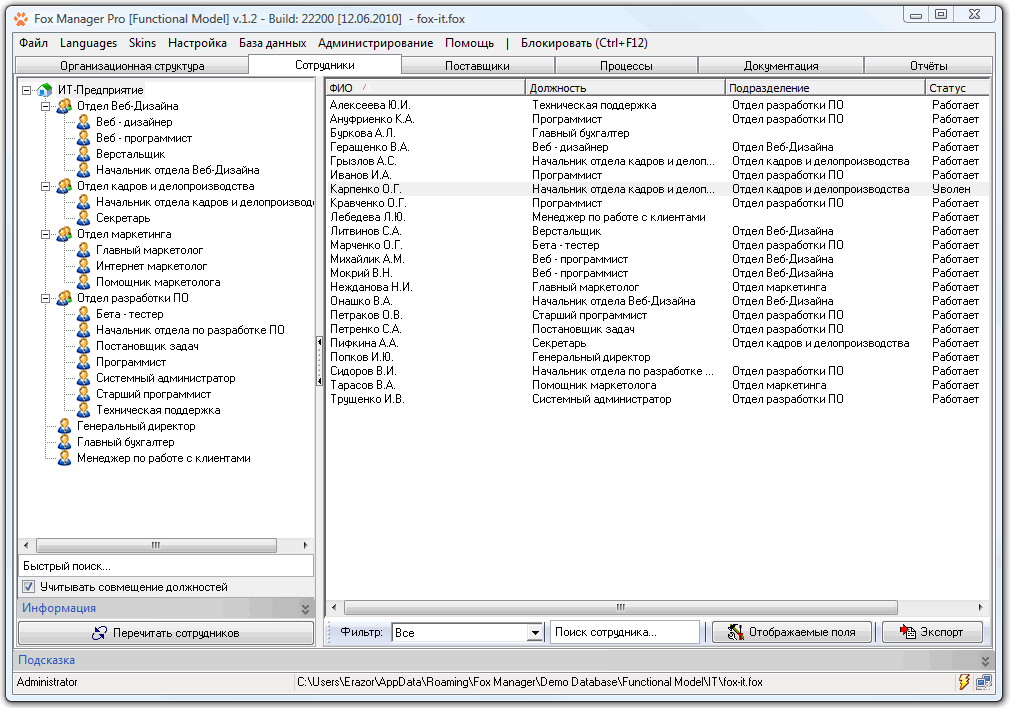The width and height of the screenshot is (1010, 708).
Task: Click Блокировать (Ctrl+F12) in menu bar
Action: pos(584,43)
